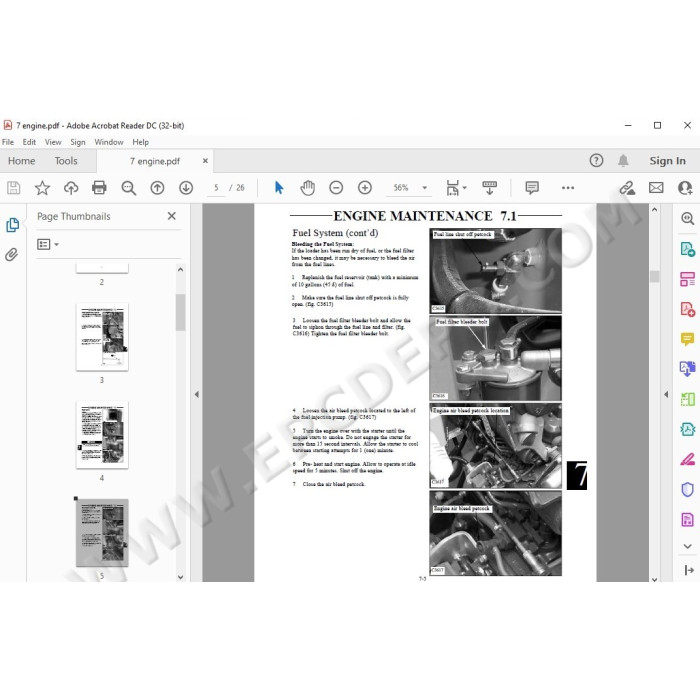The width and height of the screenshot is (700, 700).
Task: Send the file by email envelope icon
Action: (x=656, y=188)
